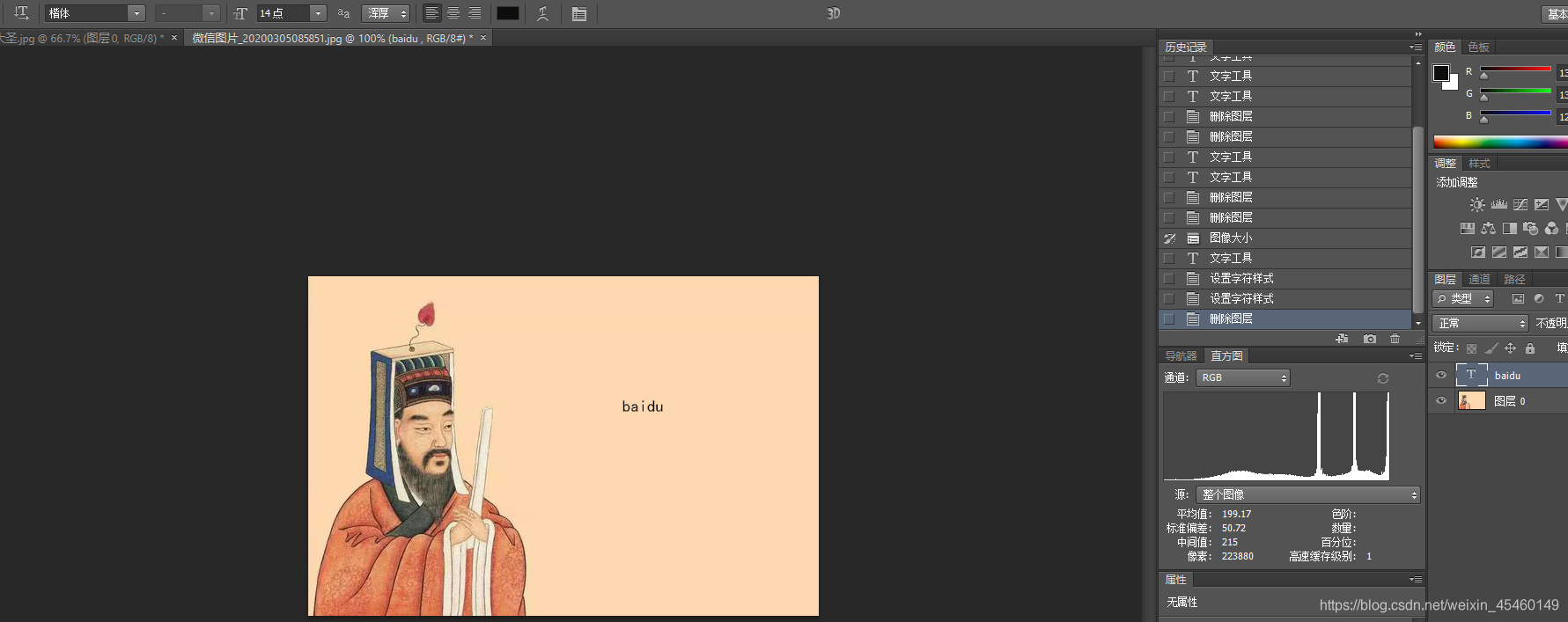
Task: Open histogram source dropdown 整个图像
Action: (x=1308, y=494)
